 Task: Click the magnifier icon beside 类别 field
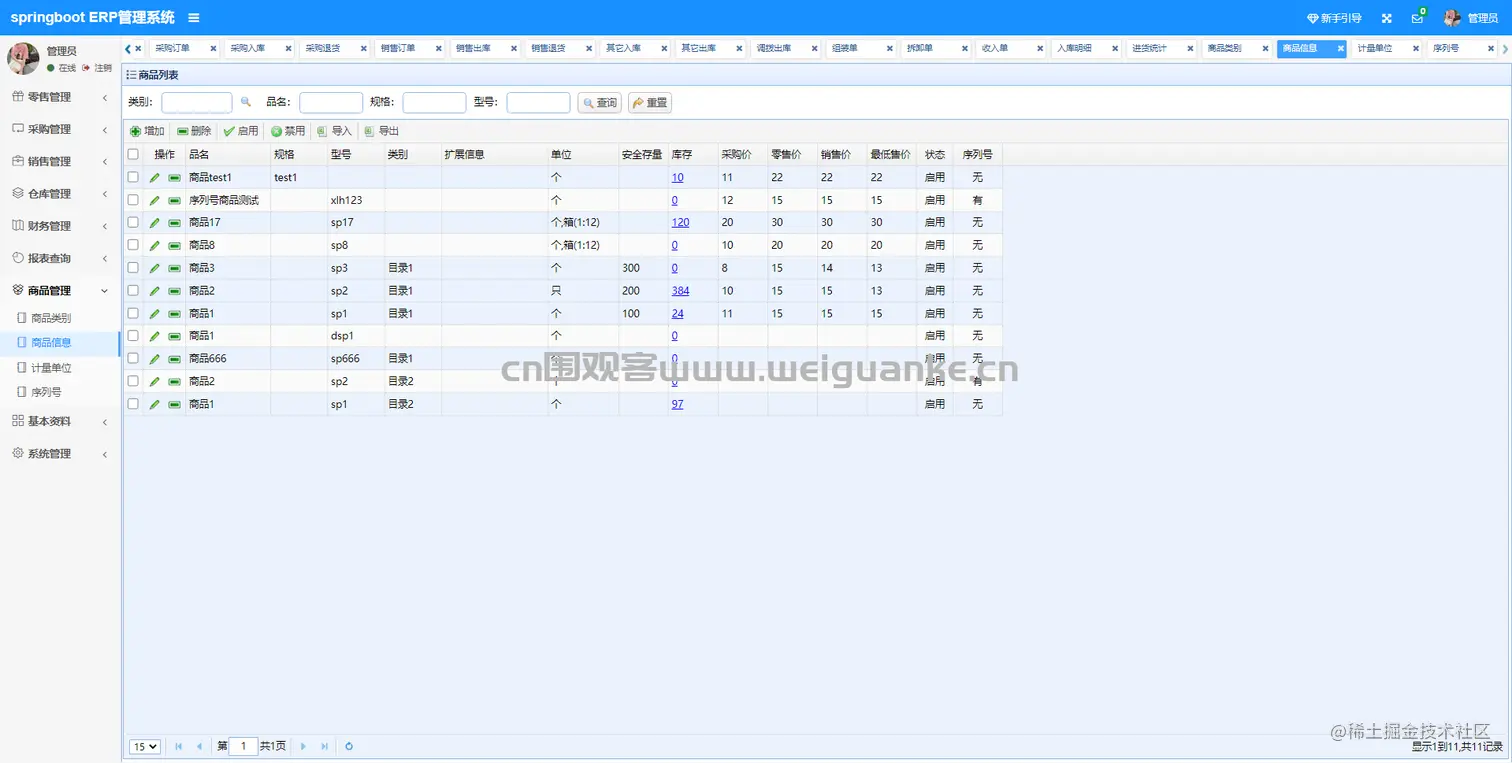pyautogui.click(x=246, y=102)
